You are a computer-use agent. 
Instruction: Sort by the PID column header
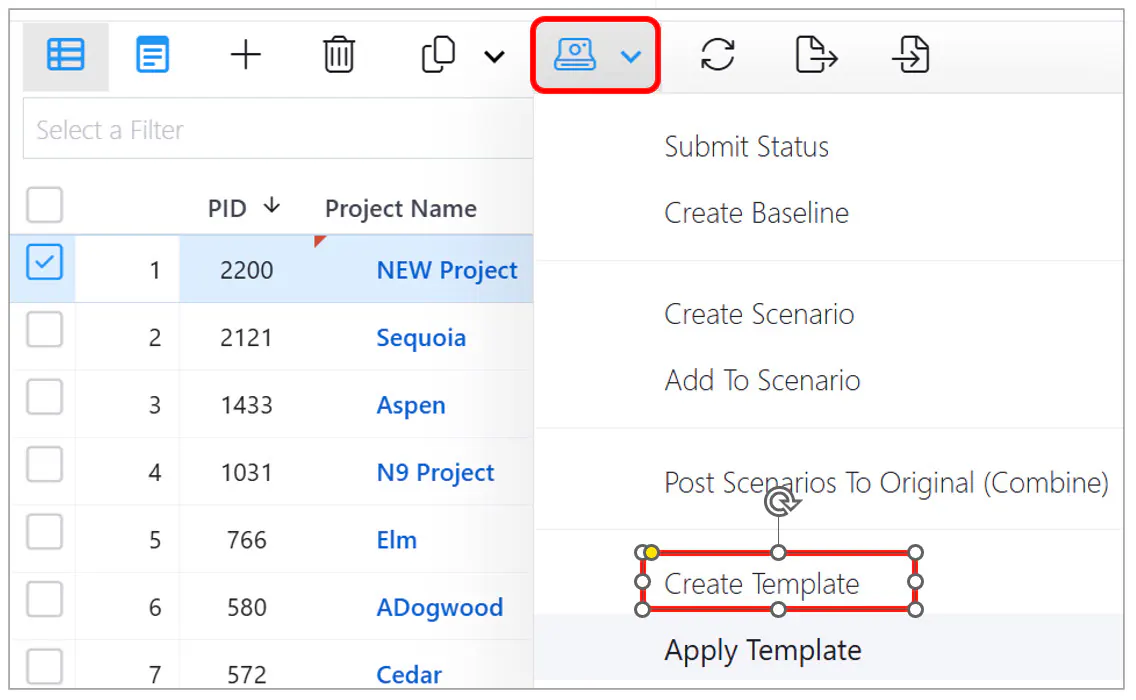pos(227,209)
